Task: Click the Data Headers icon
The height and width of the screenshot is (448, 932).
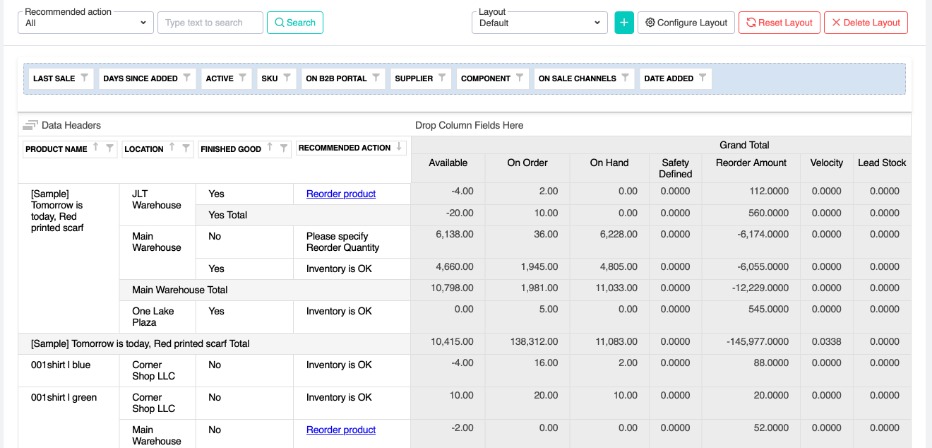Action: [30, 125]
